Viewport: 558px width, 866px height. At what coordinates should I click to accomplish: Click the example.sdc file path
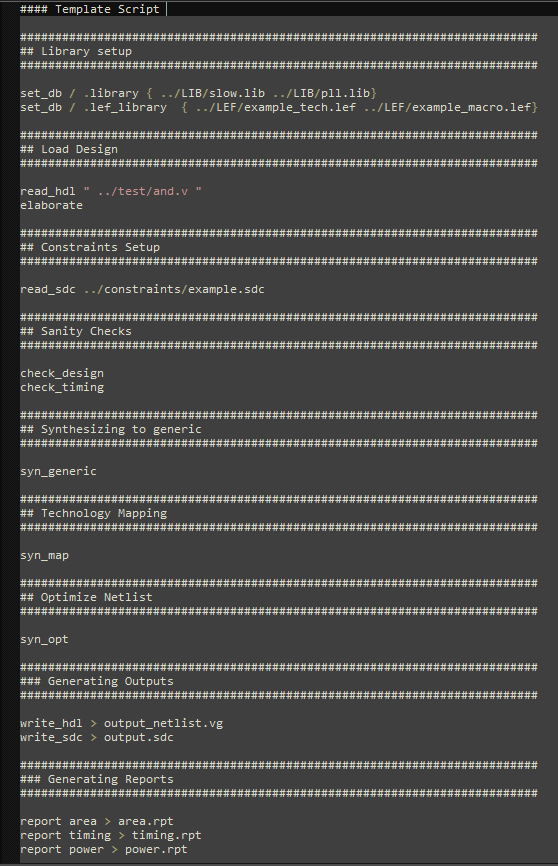(x=174, y=289)
